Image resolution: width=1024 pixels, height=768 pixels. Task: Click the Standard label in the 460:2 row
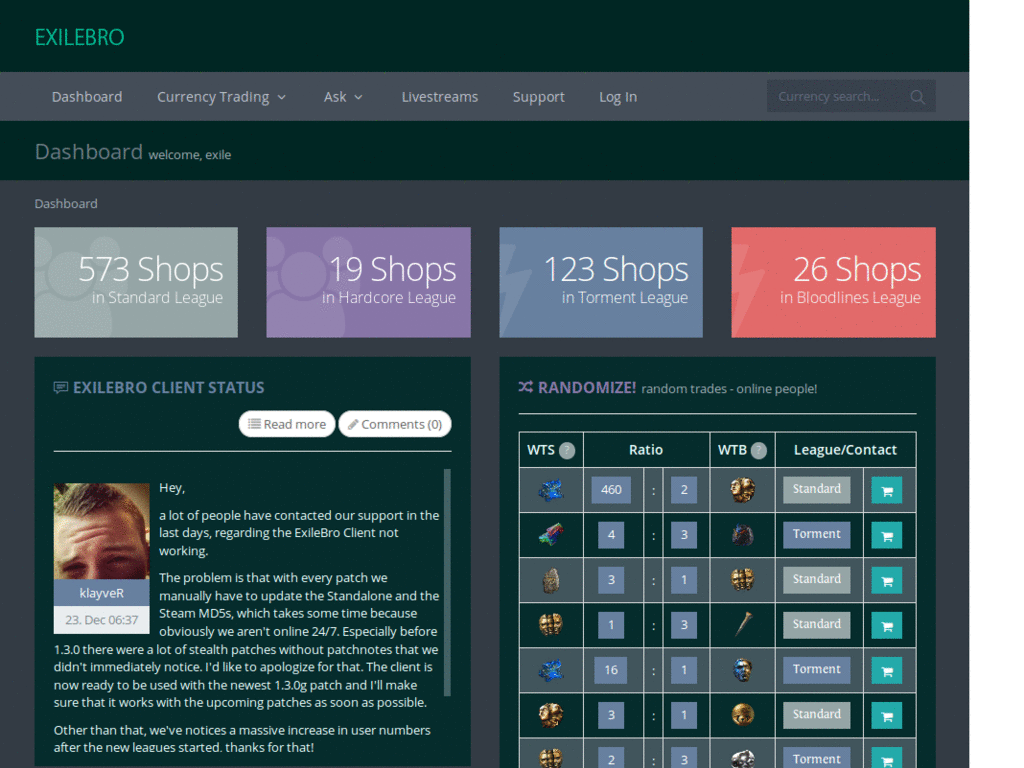point(816,489)
